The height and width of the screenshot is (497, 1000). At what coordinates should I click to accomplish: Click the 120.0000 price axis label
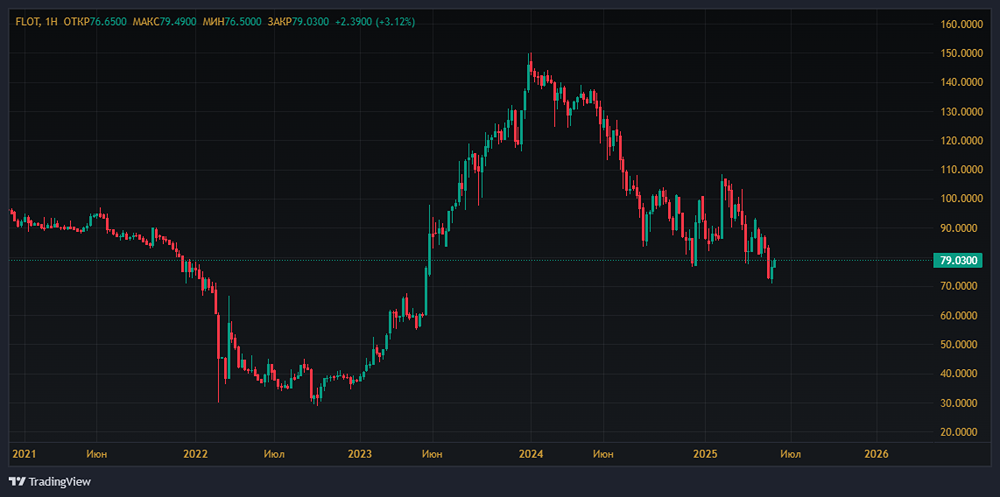tap(962, 141)
